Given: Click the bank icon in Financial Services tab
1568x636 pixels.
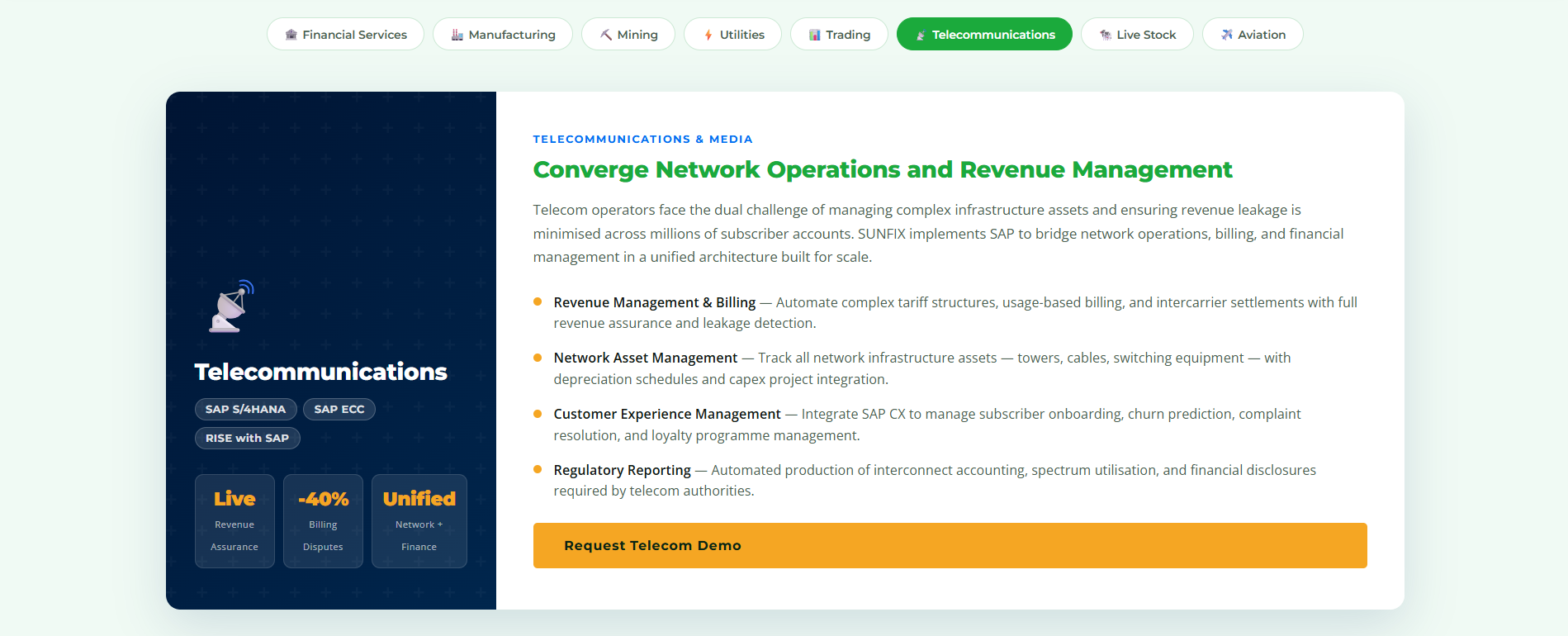Looking at the screenshot, I should [x=291, y=35].
